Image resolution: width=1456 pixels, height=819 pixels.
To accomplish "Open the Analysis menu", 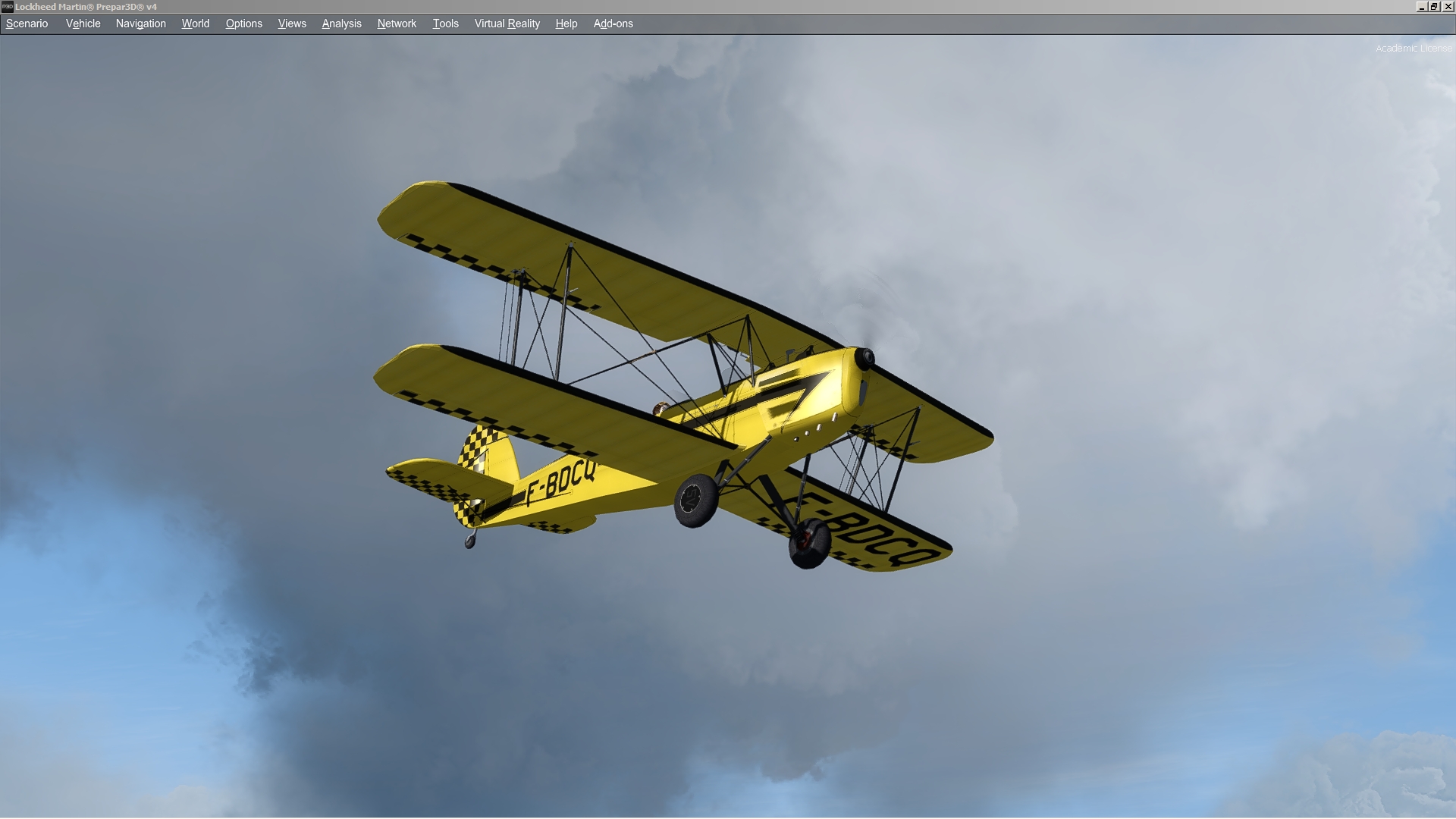I will [x=341, y=24].
